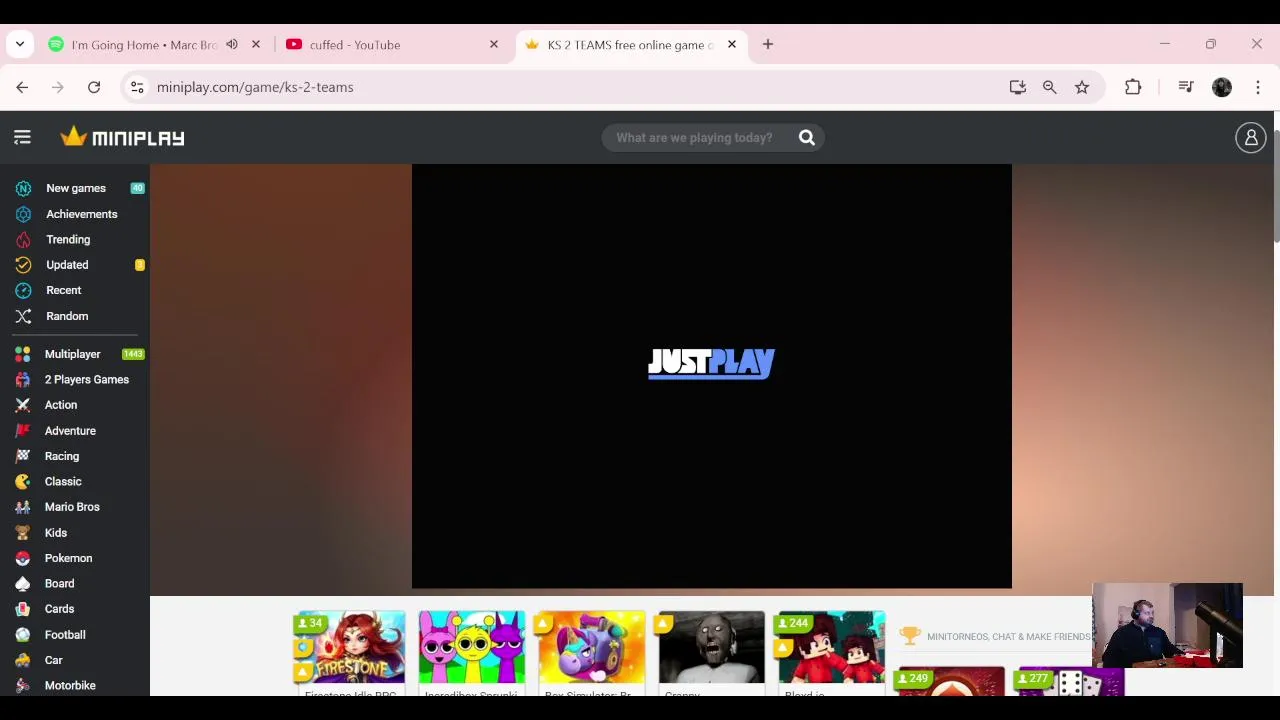
Task: Open the 2 Players Games link
Action: [x=87, y=380]
